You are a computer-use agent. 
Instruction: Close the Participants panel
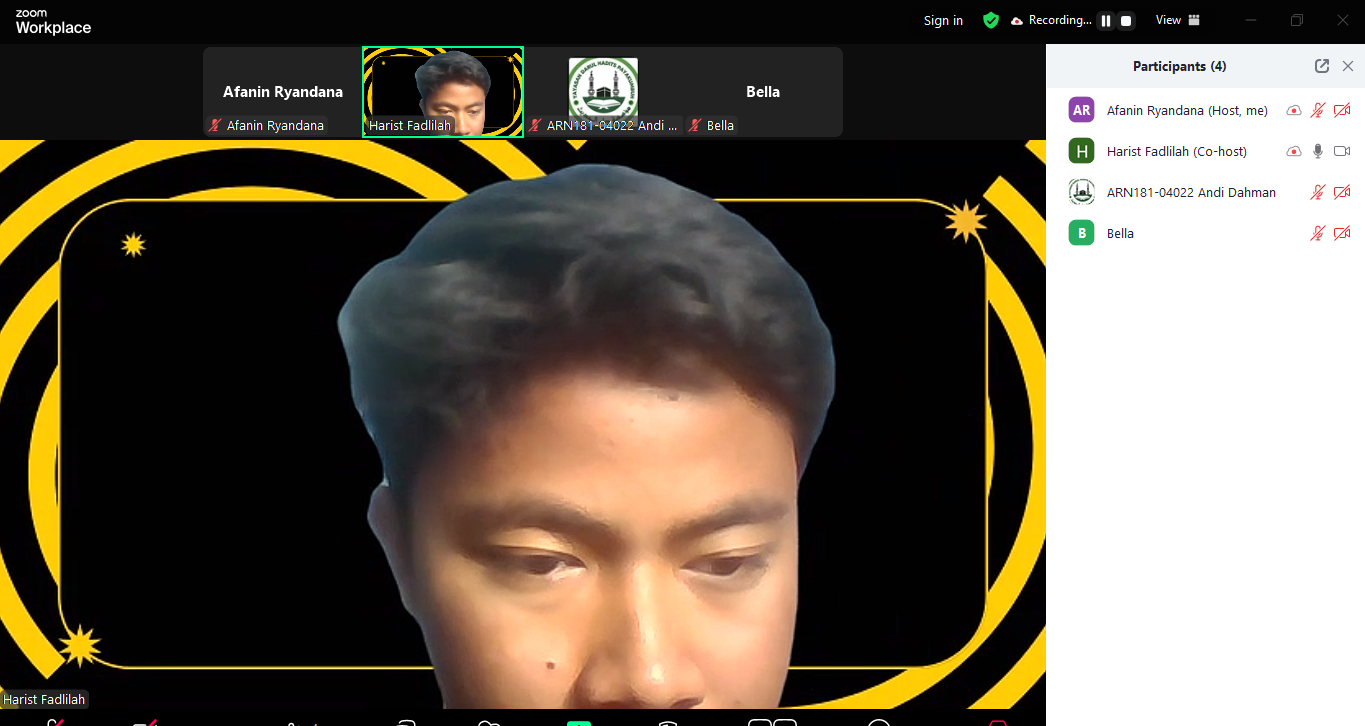pos(1348,66)
